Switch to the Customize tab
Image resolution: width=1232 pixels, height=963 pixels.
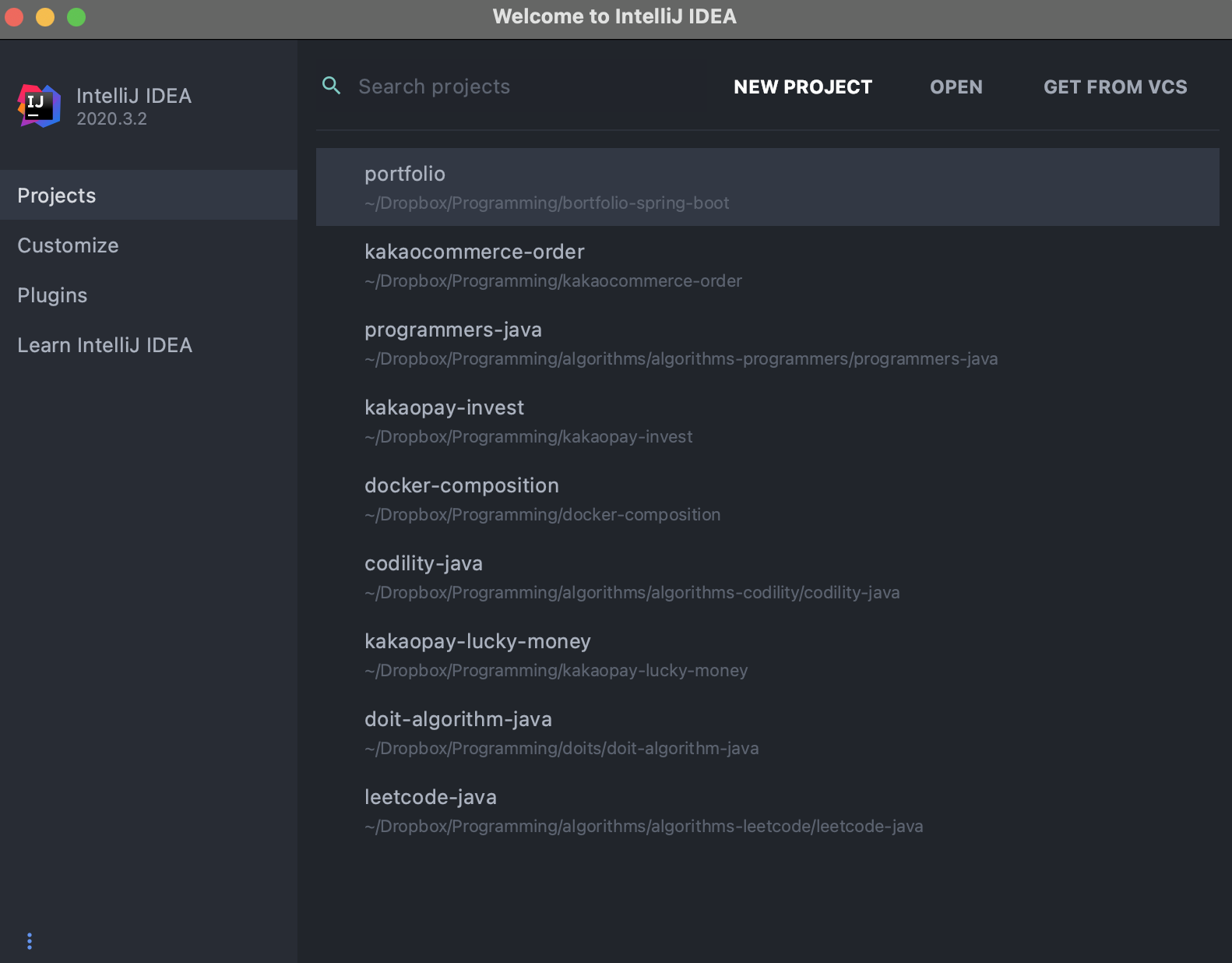tap(149, 245)
